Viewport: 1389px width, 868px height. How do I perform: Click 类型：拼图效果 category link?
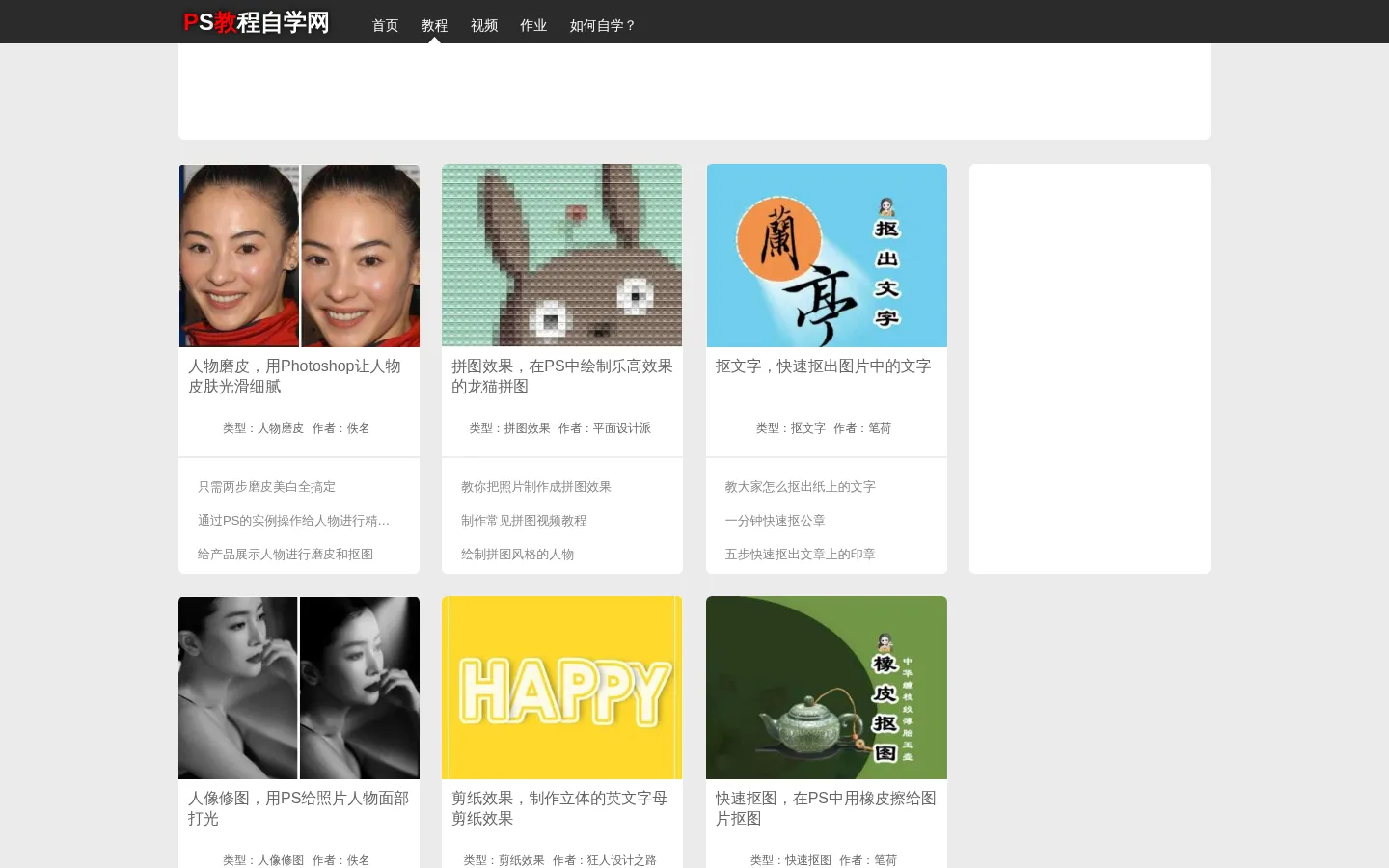click(510, 428)
